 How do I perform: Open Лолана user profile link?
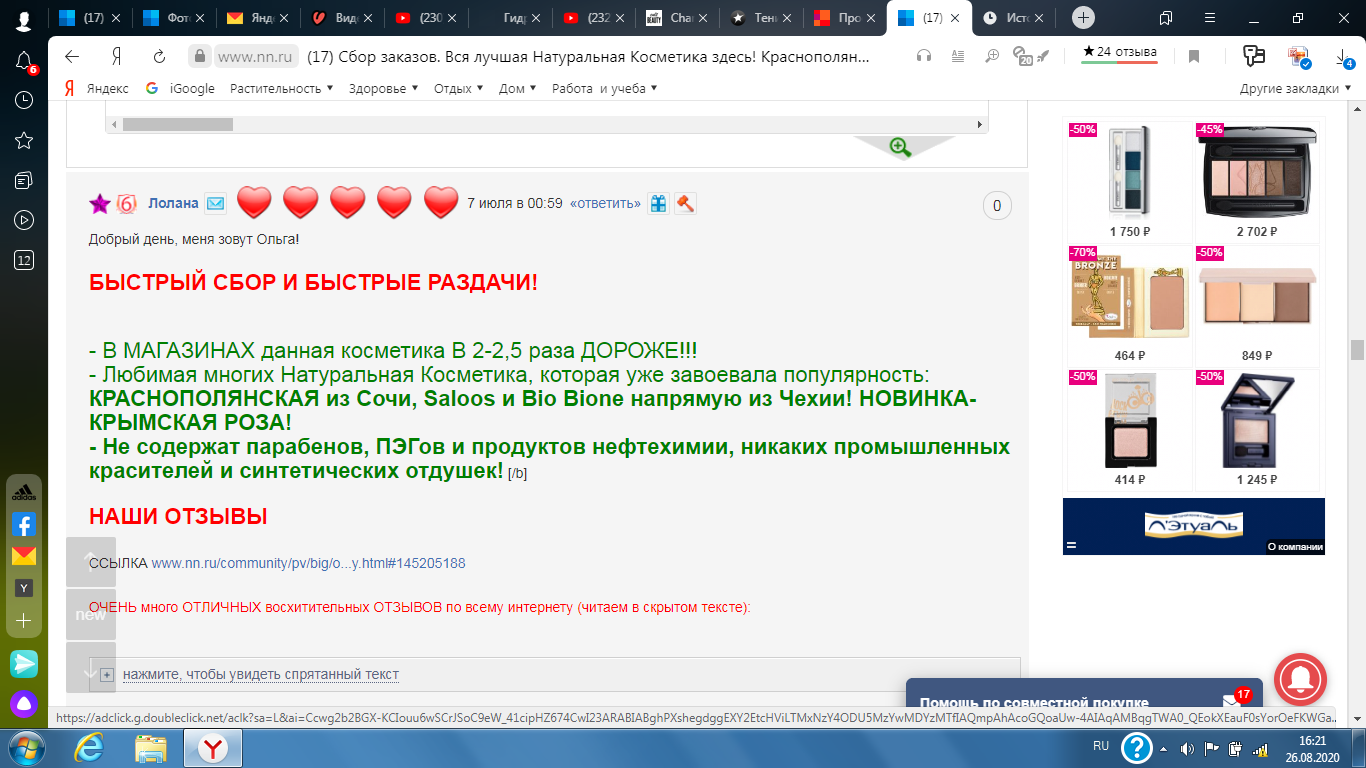pos(173,203)
